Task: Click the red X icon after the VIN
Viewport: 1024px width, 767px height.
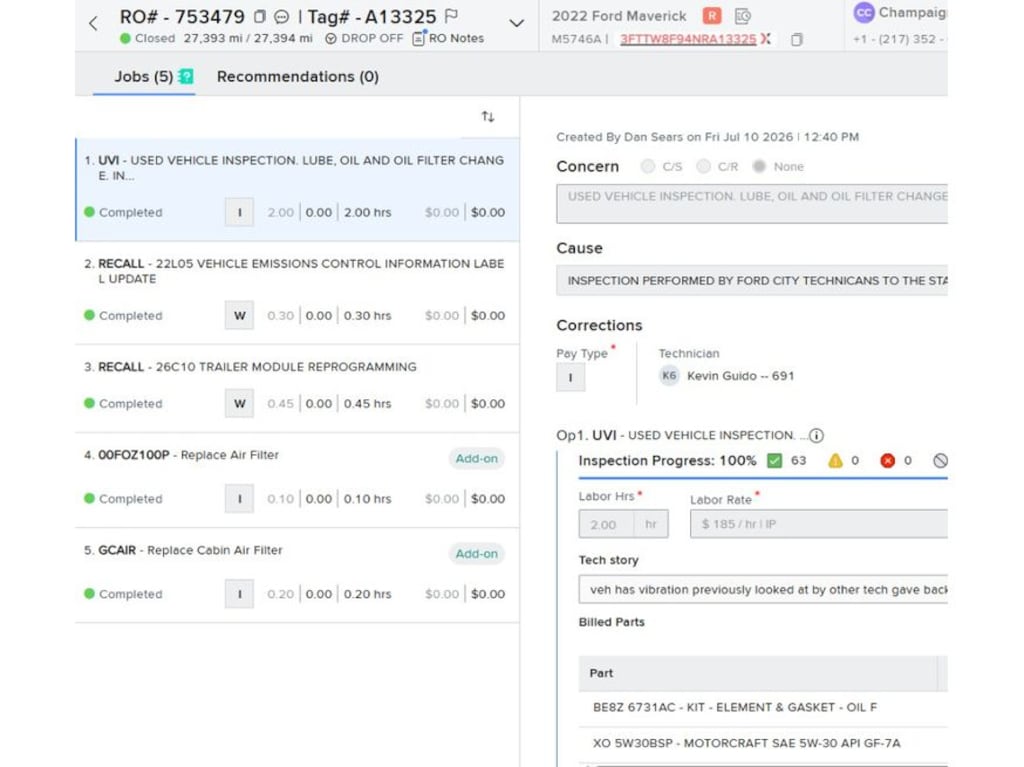Action: coord(766,39)
